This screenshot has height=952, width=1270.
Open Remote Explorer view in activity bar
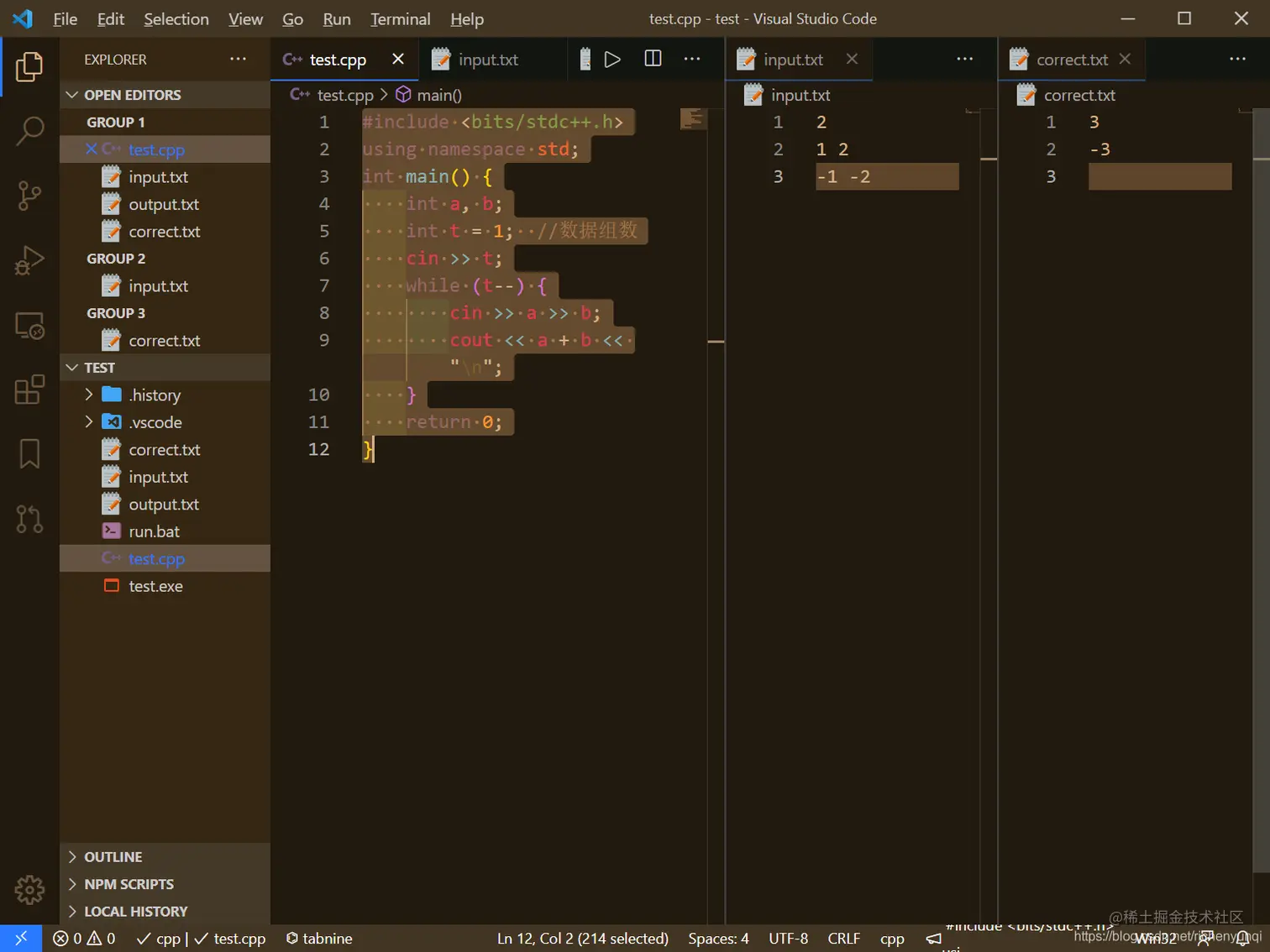[29, 325]
